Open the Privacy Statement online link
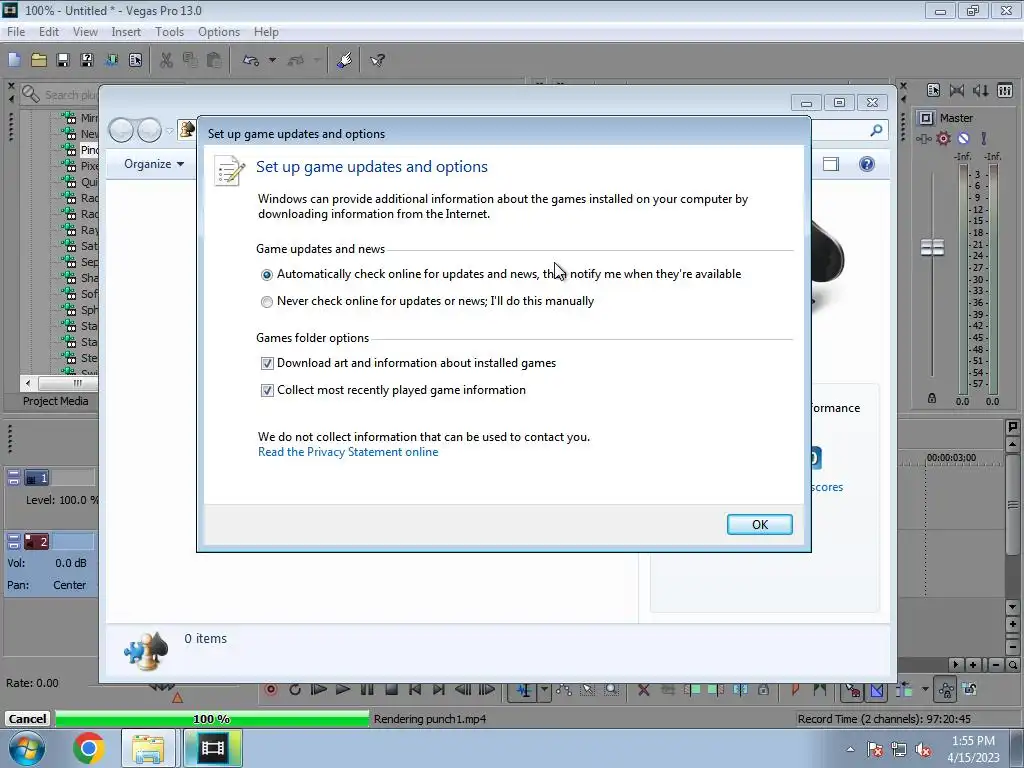1024x768 pixels. tap(348, 452)
